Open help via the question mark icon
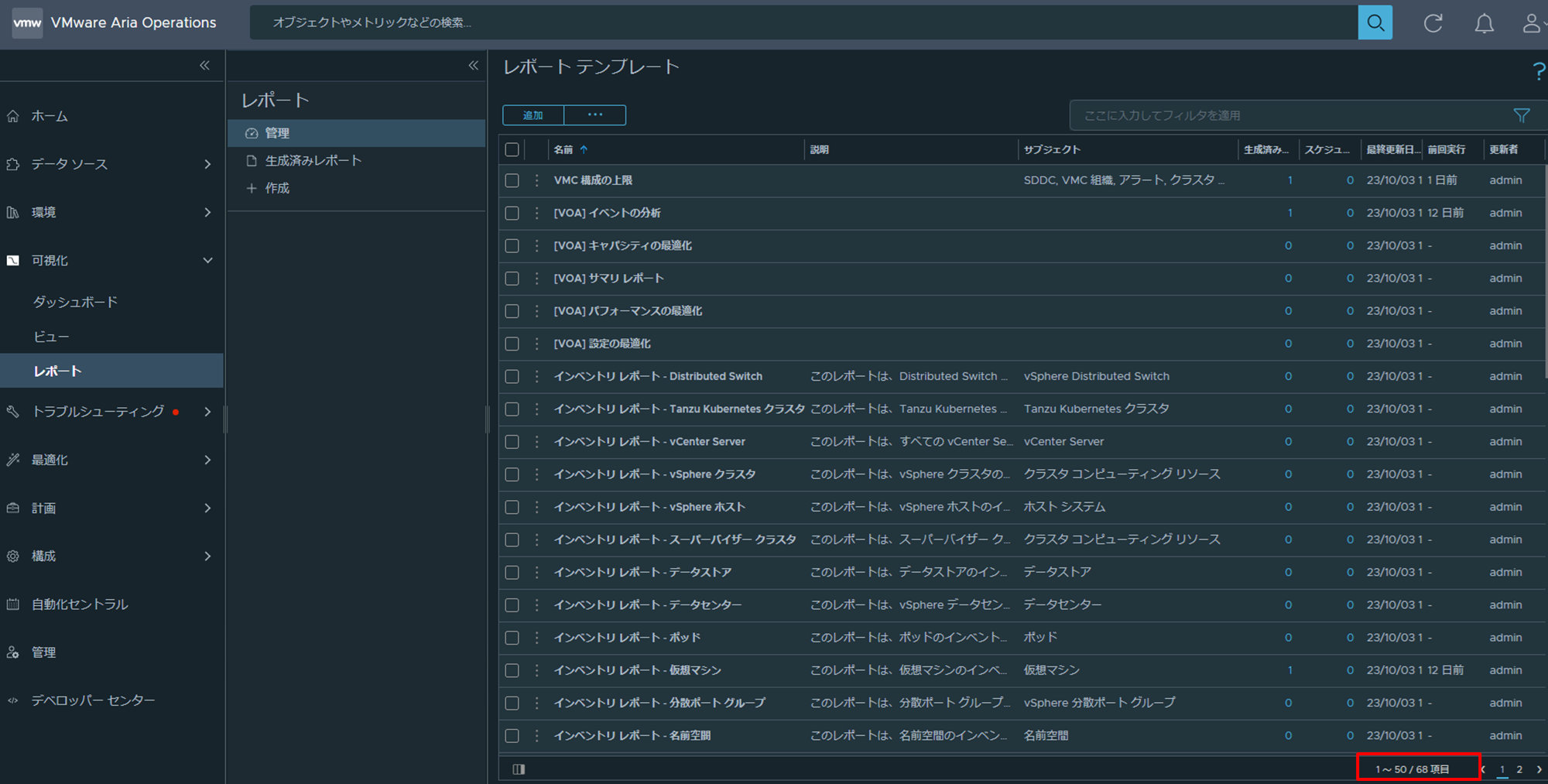The height and width of the screenshot is (784, 1548). pyautogui.click(x=1539, y=71)
